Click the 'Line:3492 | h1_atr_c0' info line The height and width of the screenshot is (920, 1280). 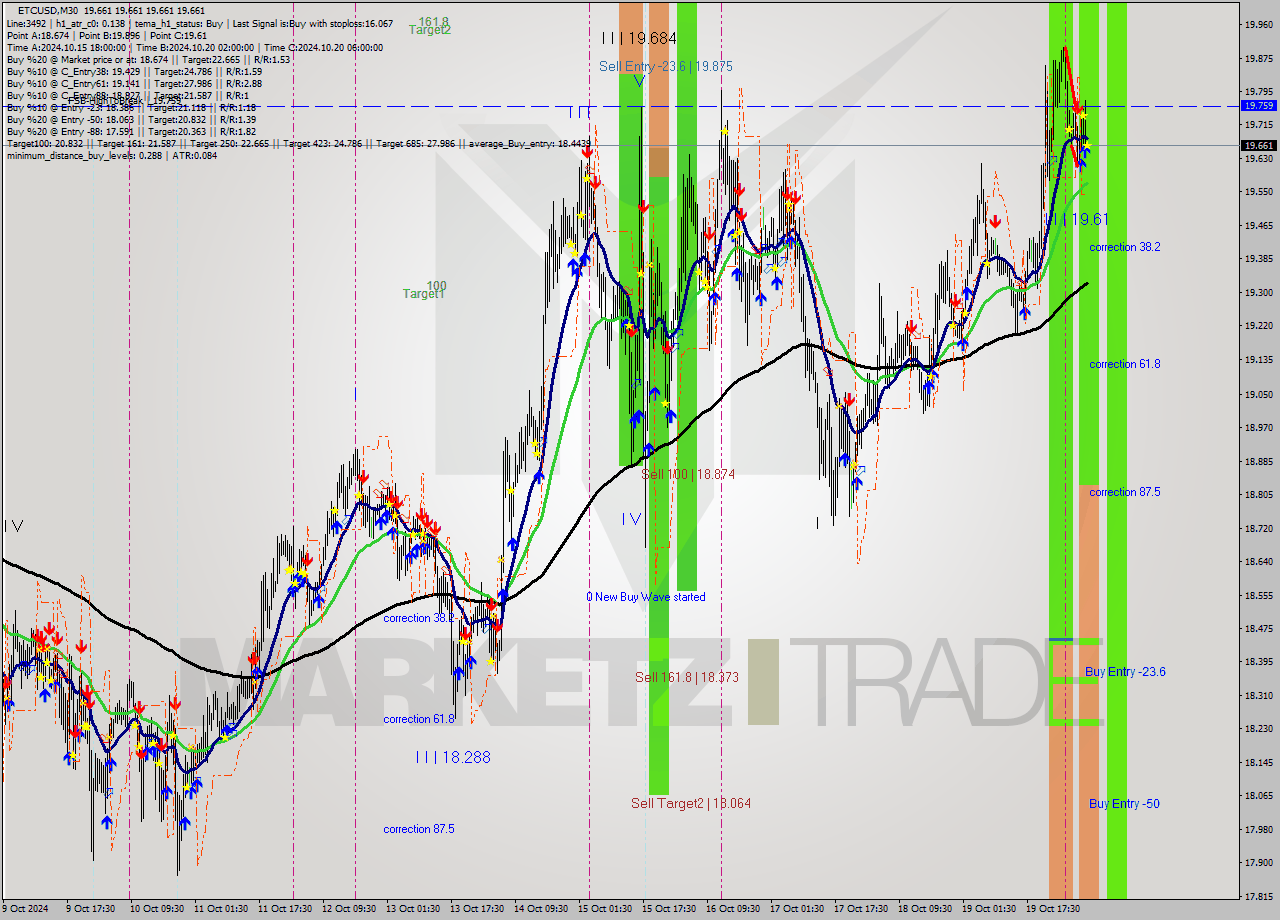coord(200,23)
